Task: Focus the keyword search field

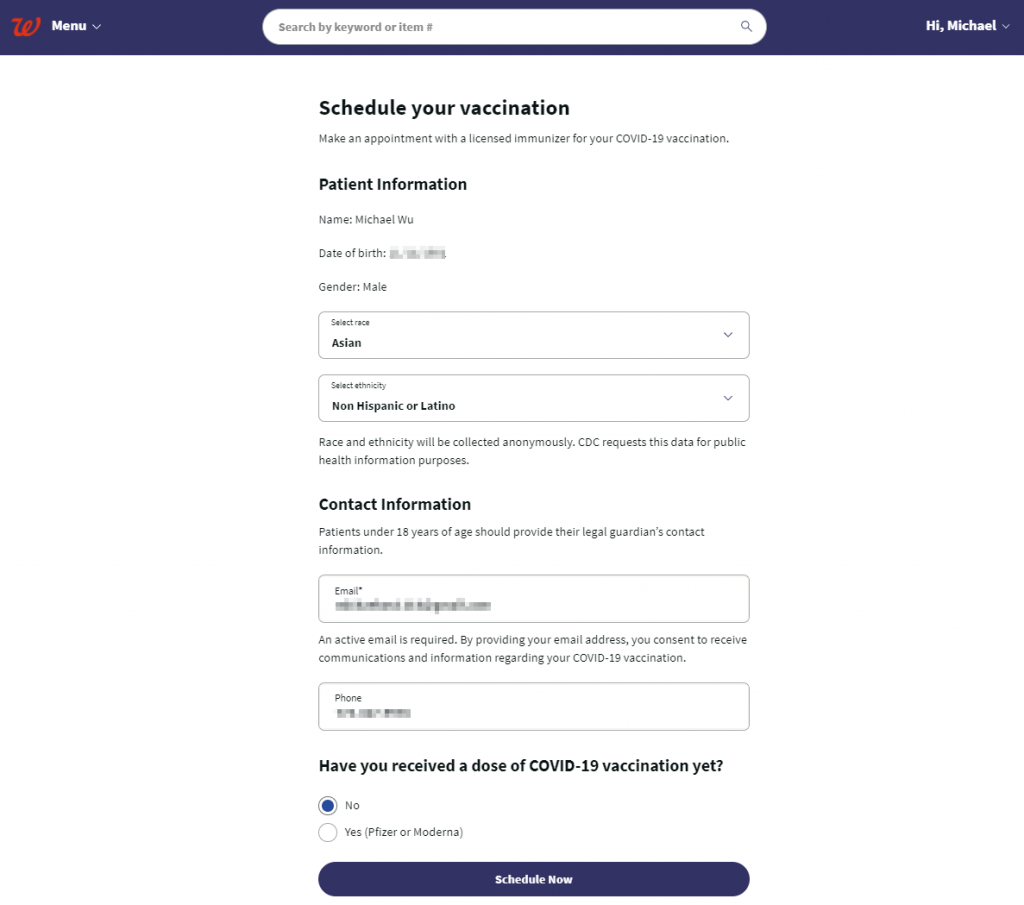Action: [x=500, y=27]
